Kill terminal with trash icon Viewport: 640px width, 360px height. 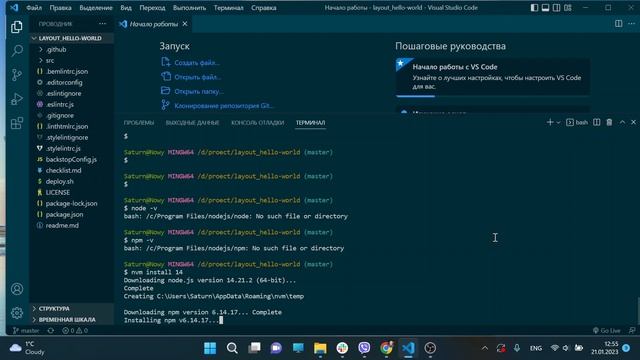coord(609,122)
